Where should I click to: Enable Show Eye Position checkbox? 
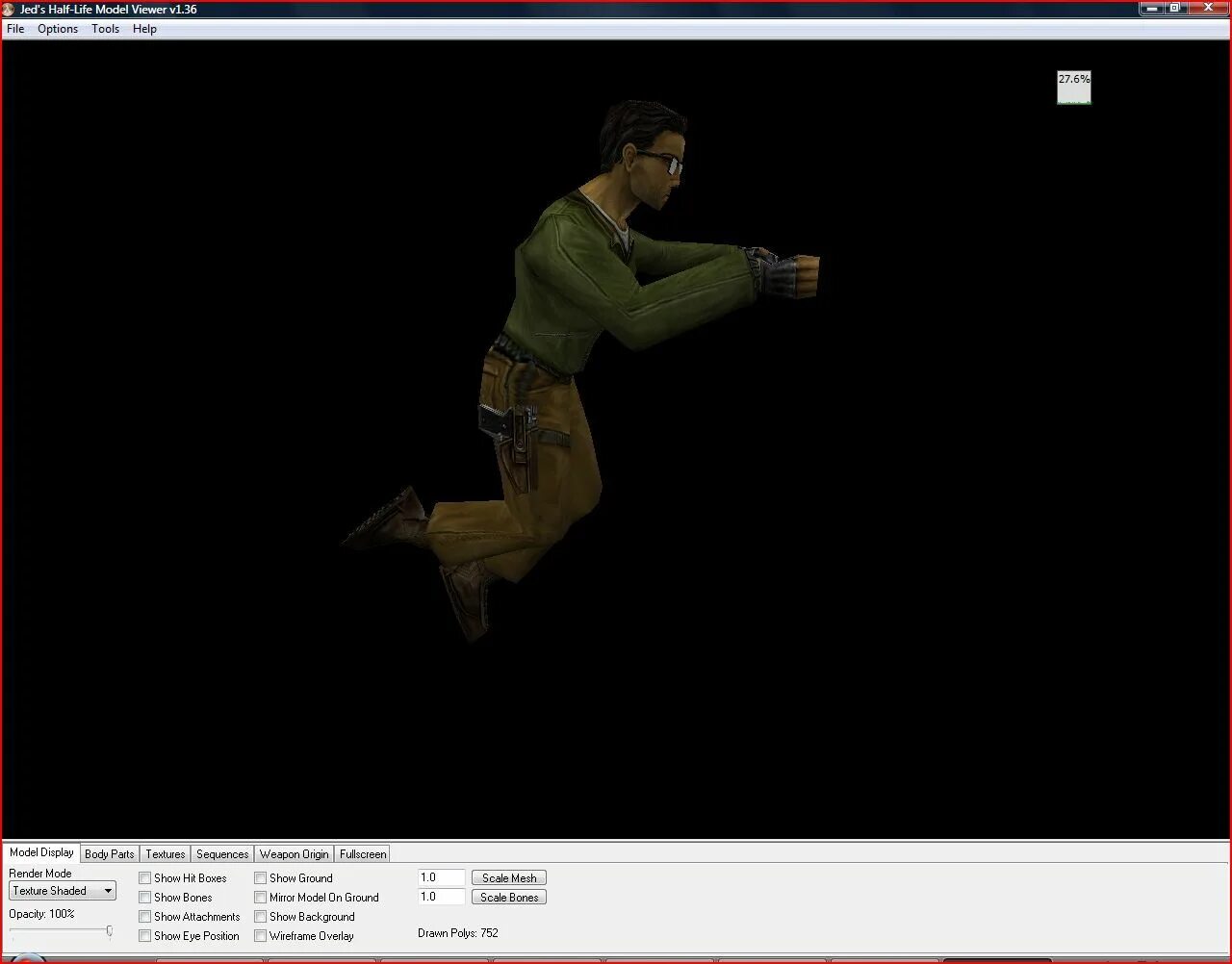(x=145, y=936)
